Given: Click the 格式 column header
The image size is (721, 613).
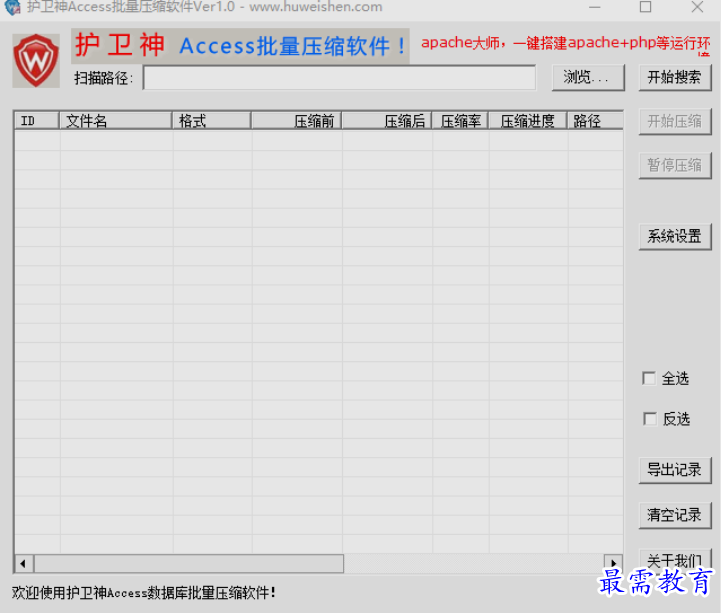Looking at the screenshot, I should click(x=212, y=121).
